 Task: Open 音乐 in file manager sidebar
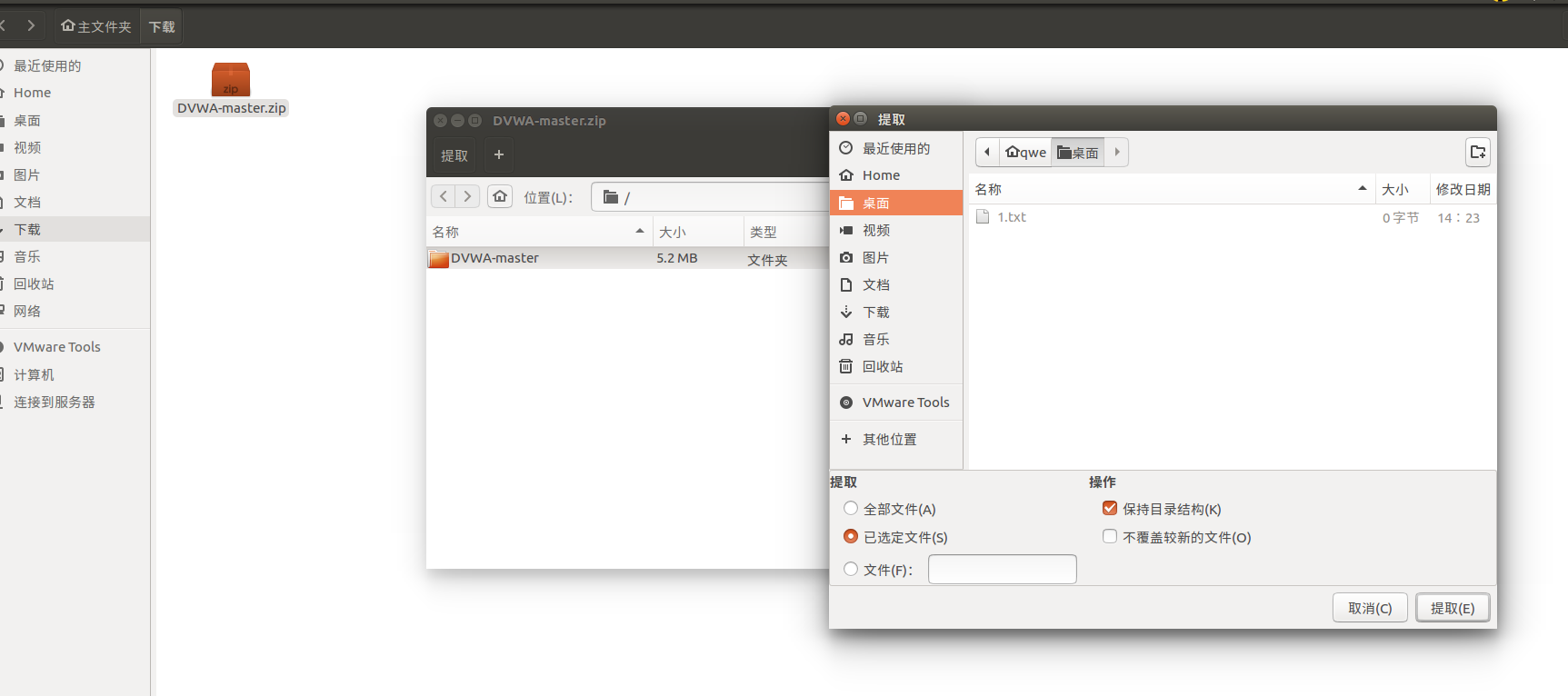75,256
